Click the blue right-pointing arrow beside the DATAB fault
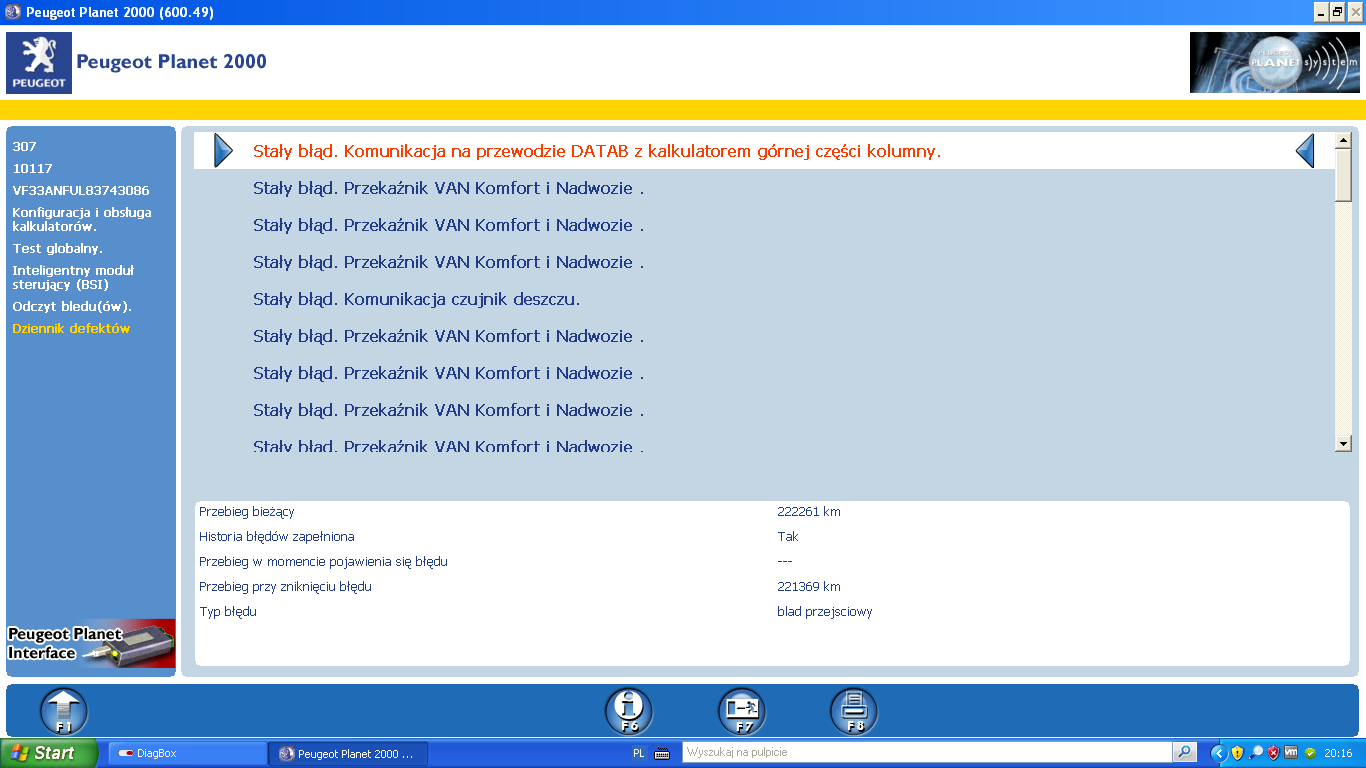Viewport: 1366px width, 768px height. point(223,151)
